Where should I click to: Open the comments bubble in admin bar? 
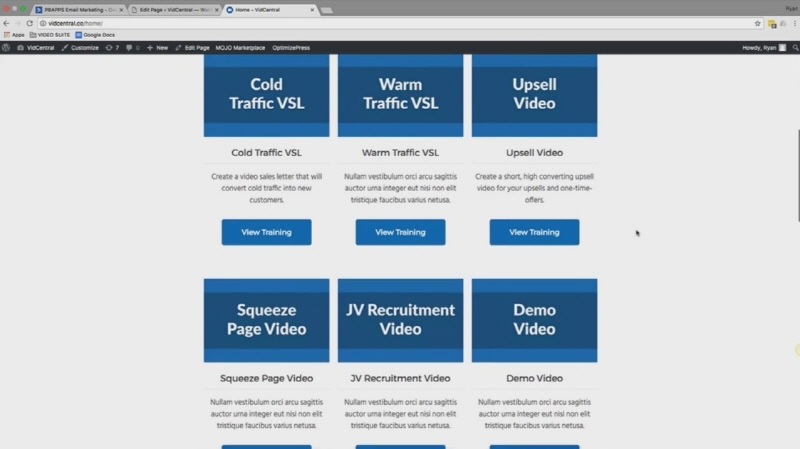[133, 47]
